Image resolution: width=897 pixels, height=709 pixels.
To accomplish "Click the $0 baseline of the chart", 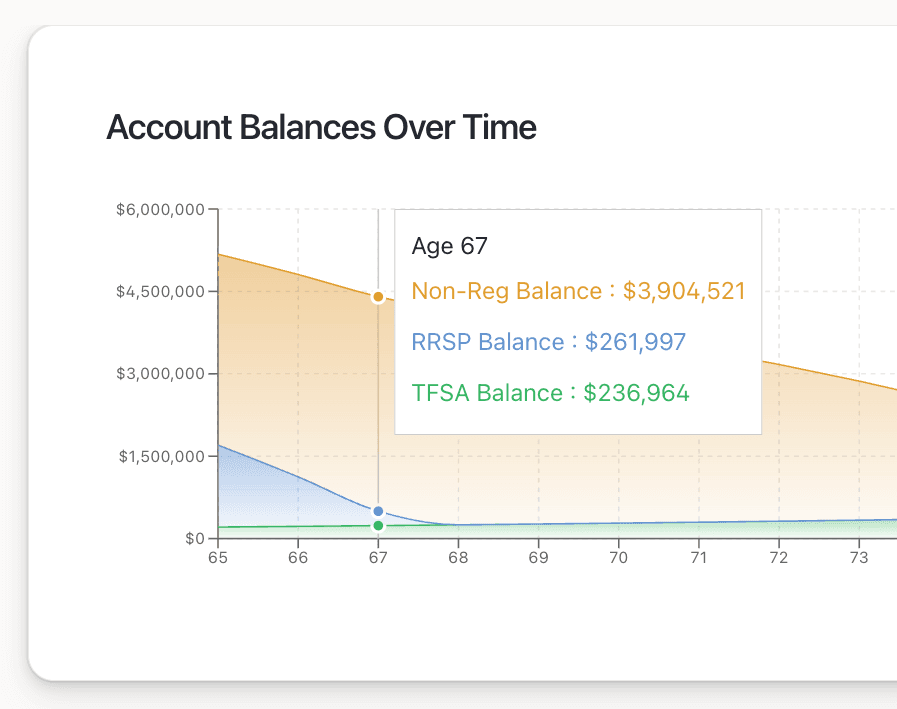I will tap(194, 536).
